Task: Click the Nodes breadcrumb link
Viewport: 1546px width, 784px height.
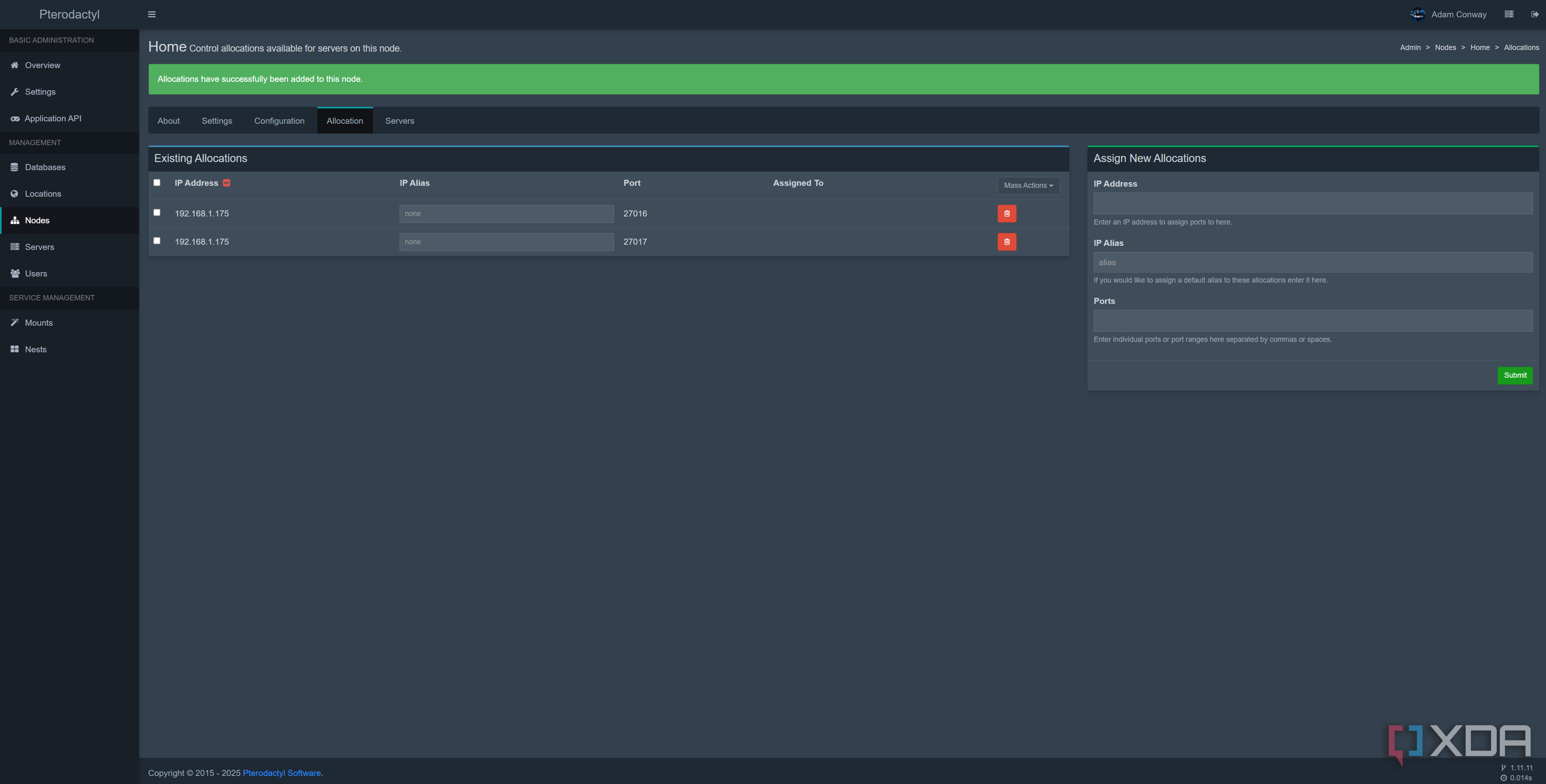Action: (1445, 48)
